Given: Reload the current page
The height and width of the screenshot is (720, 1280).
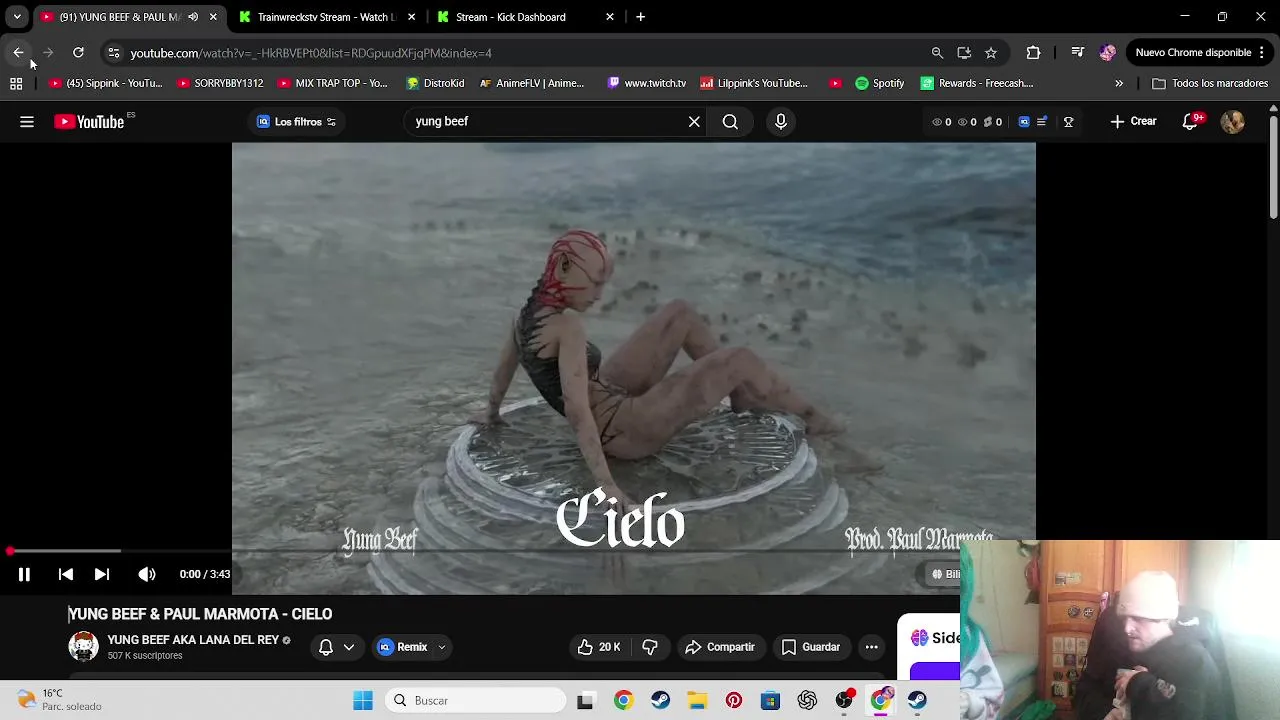Looking at the screenshot, I should pyautogui.click(x=78, y=53).
